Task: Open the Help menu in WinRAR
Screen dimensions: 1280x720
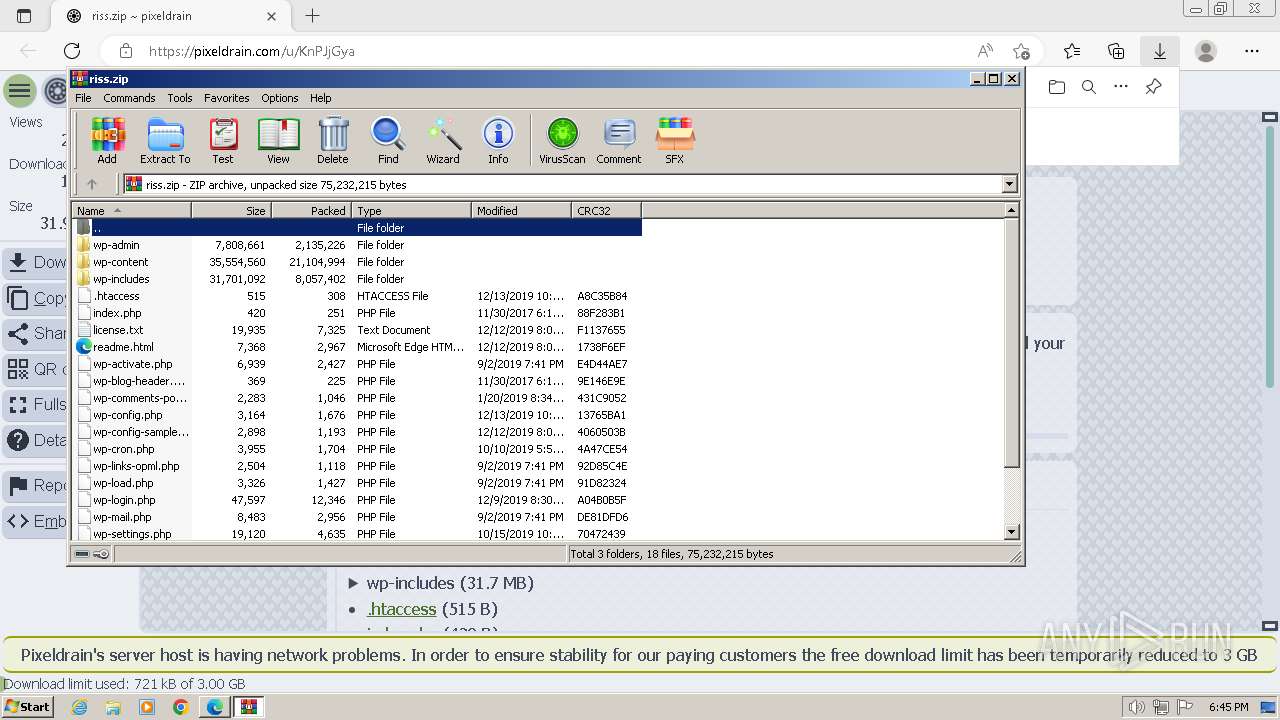Action: [x=321, y=98]
